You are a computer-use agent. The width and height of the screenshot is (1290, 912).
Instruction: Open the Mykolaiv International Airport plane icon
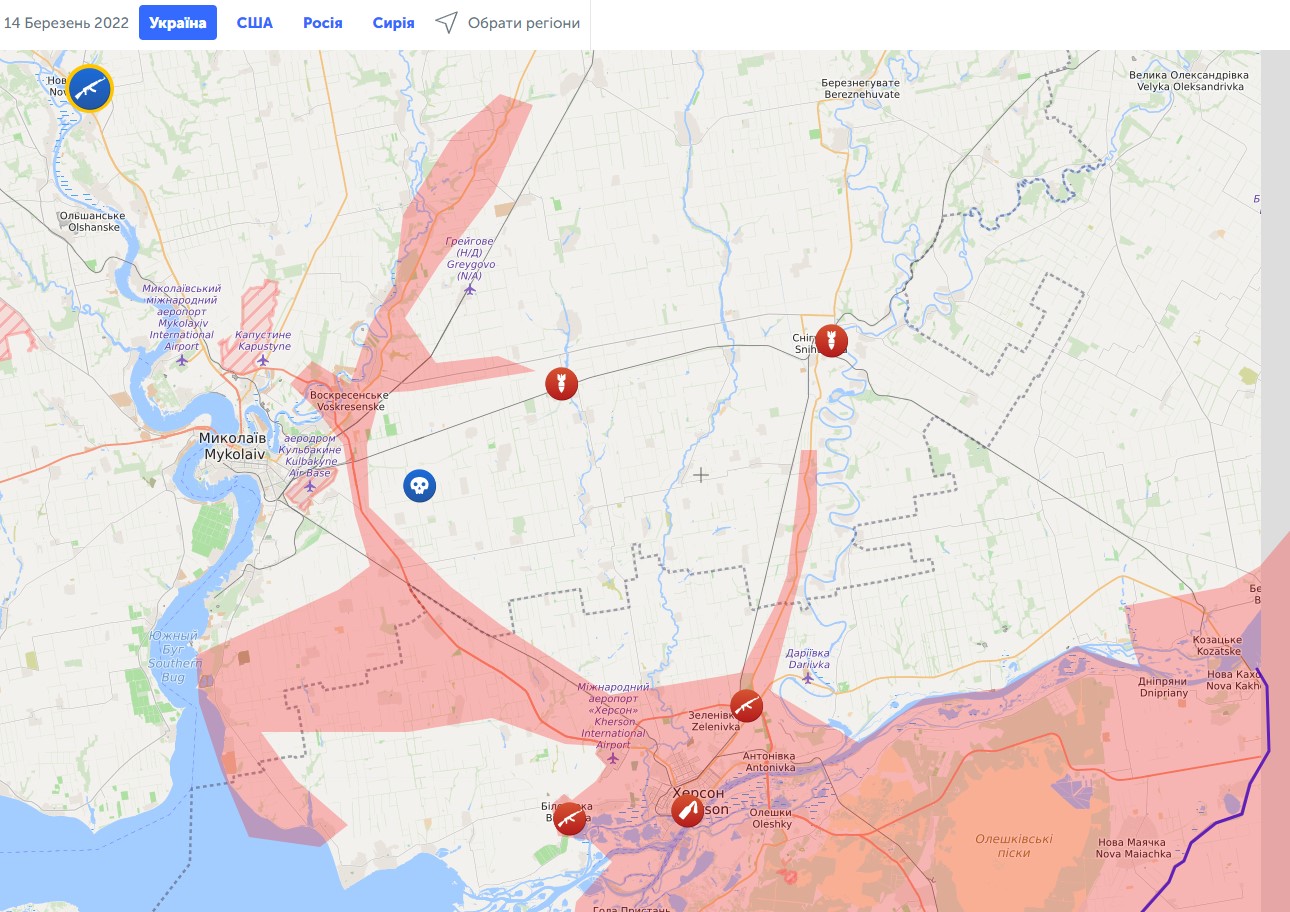(x=182, y=360)
